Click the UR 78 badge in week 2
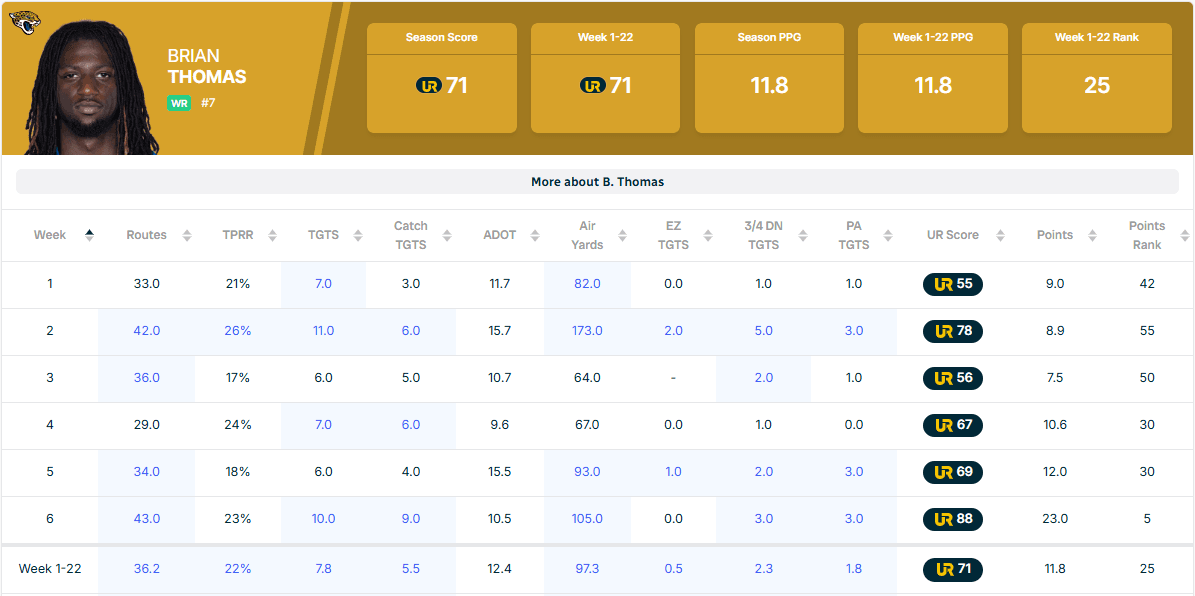This screenshot has width=1195, height=596. (x=952, y=331)
